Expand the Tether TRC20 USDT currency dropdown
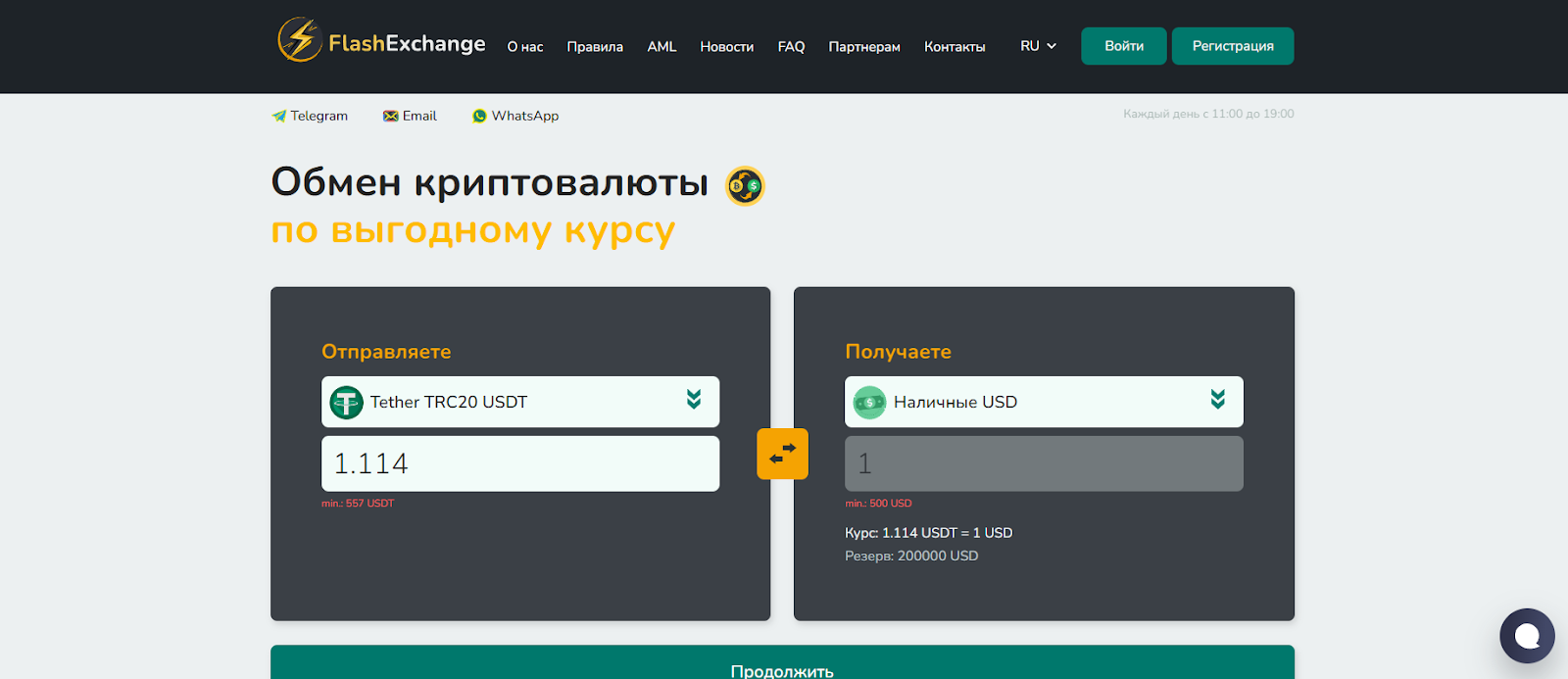Image resolution: width=1568 pixels, height=679 pixels. (520, 402)
